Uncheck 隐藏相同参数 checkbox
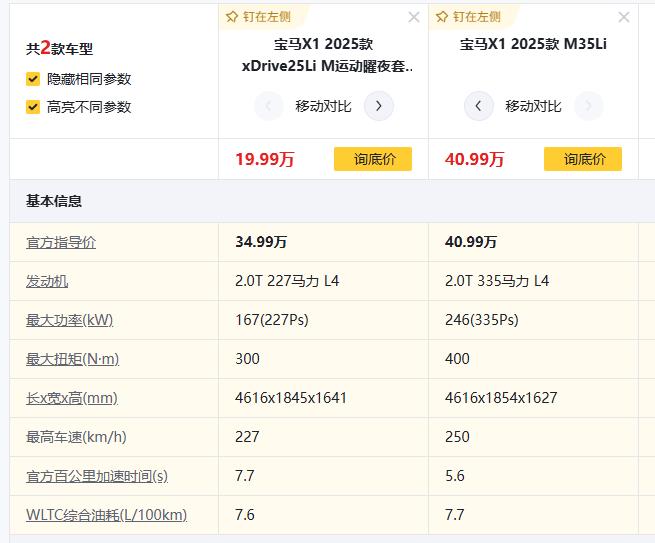The image size is (655, 543). [x=33, y=79]
